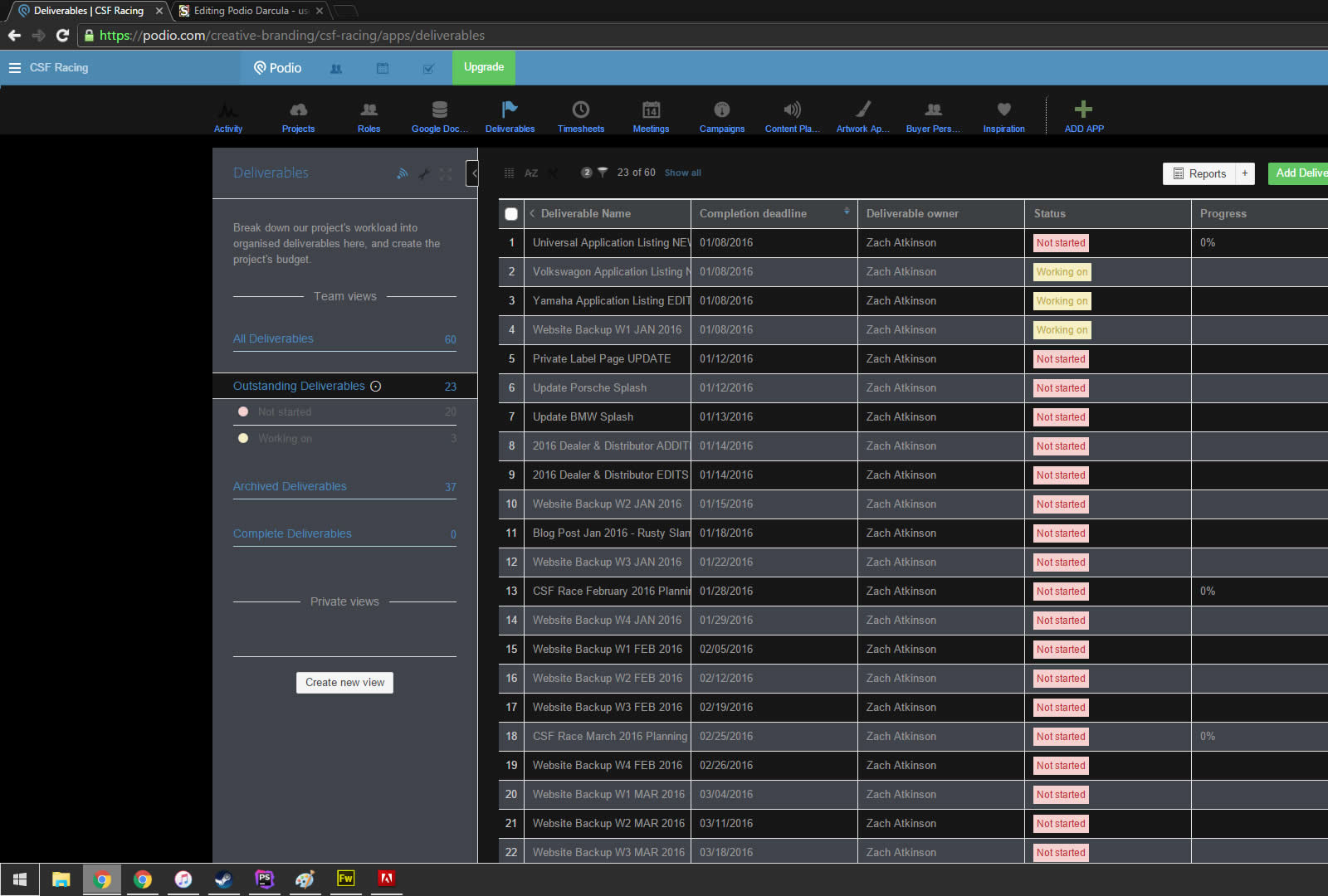Open iTunes from the taskbar
Viewport: 1328px width, 896px height.
click(x=183, y=879)
